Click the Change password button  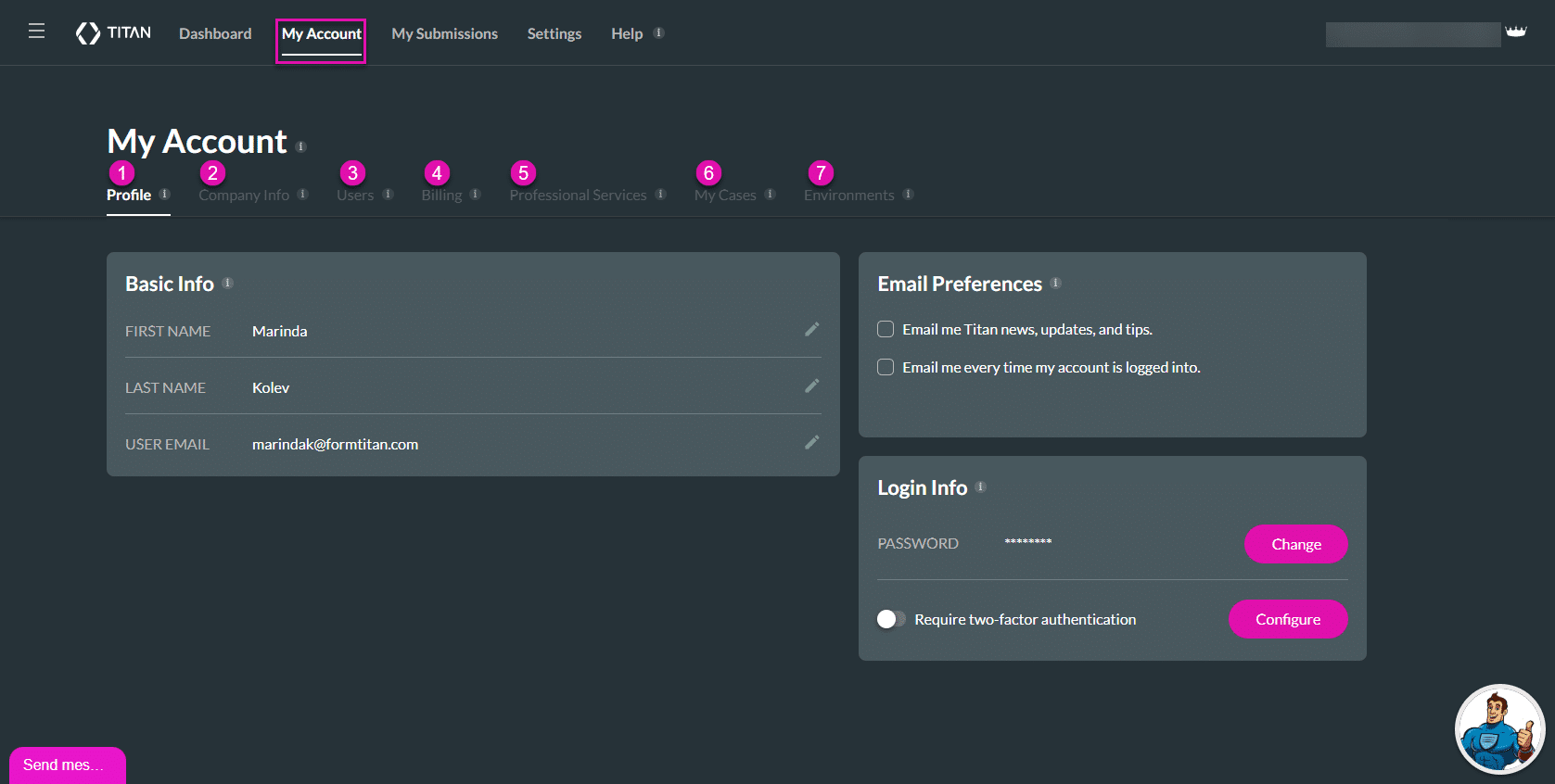[1295, 544]
